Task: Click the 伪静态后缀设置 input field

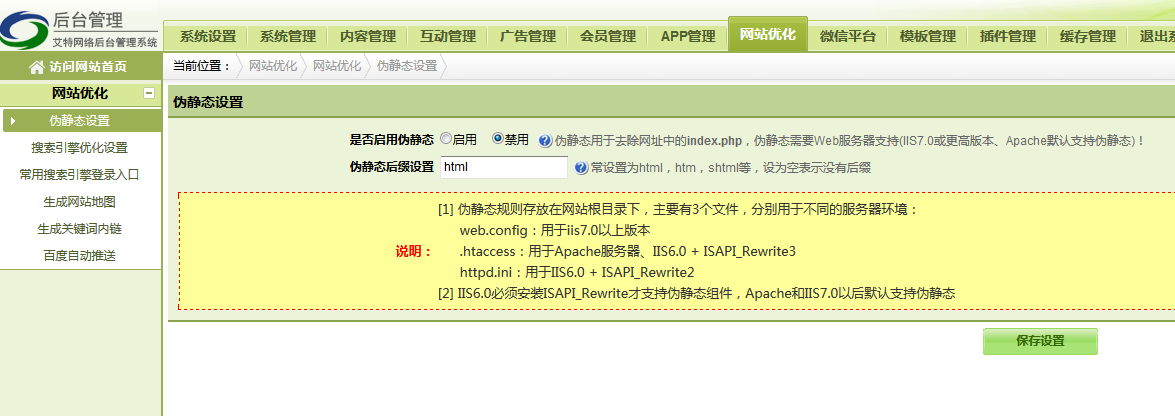Action: 504,167
